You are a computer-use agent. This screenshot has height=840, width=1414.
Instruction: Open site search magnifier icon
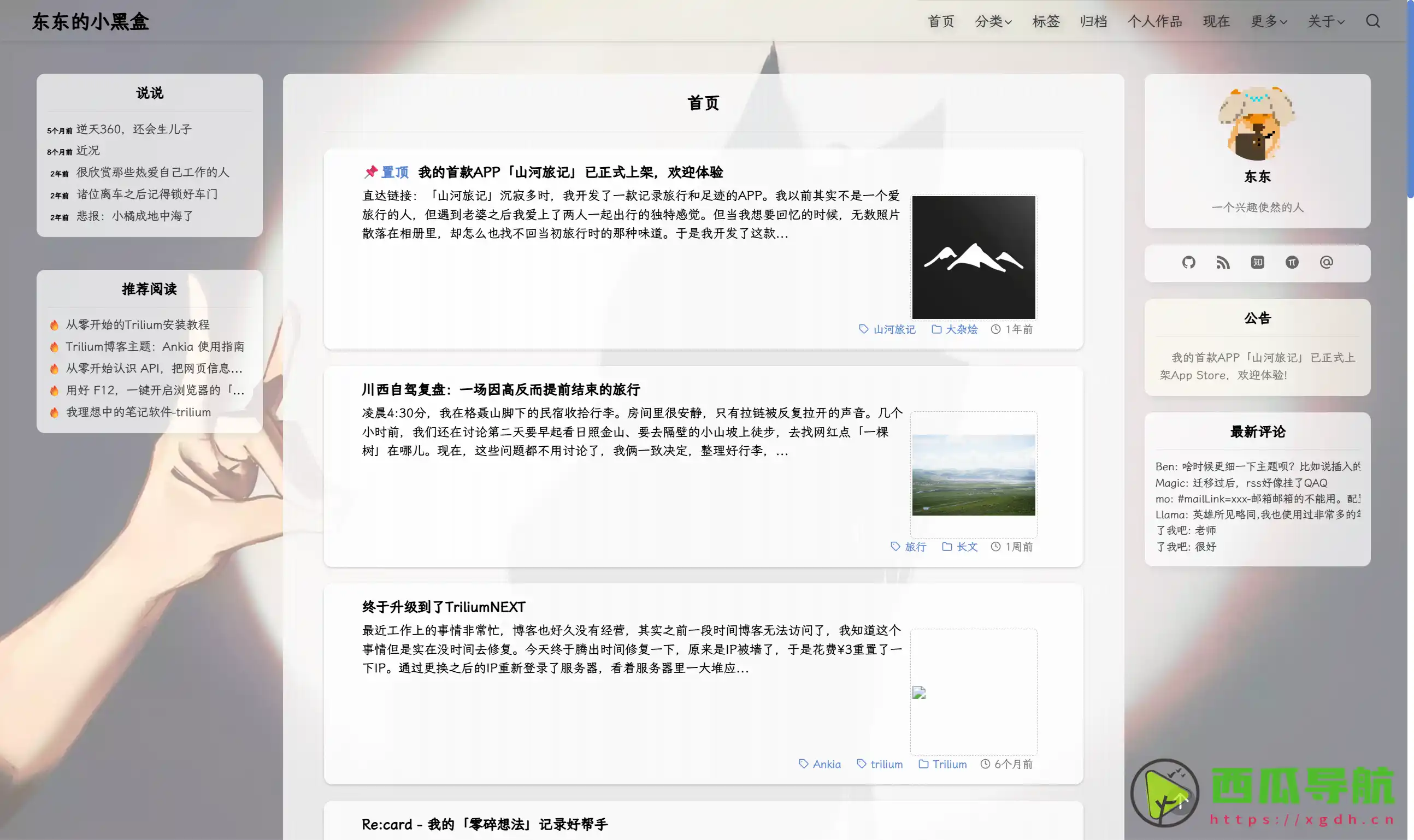click(1372, 21)
